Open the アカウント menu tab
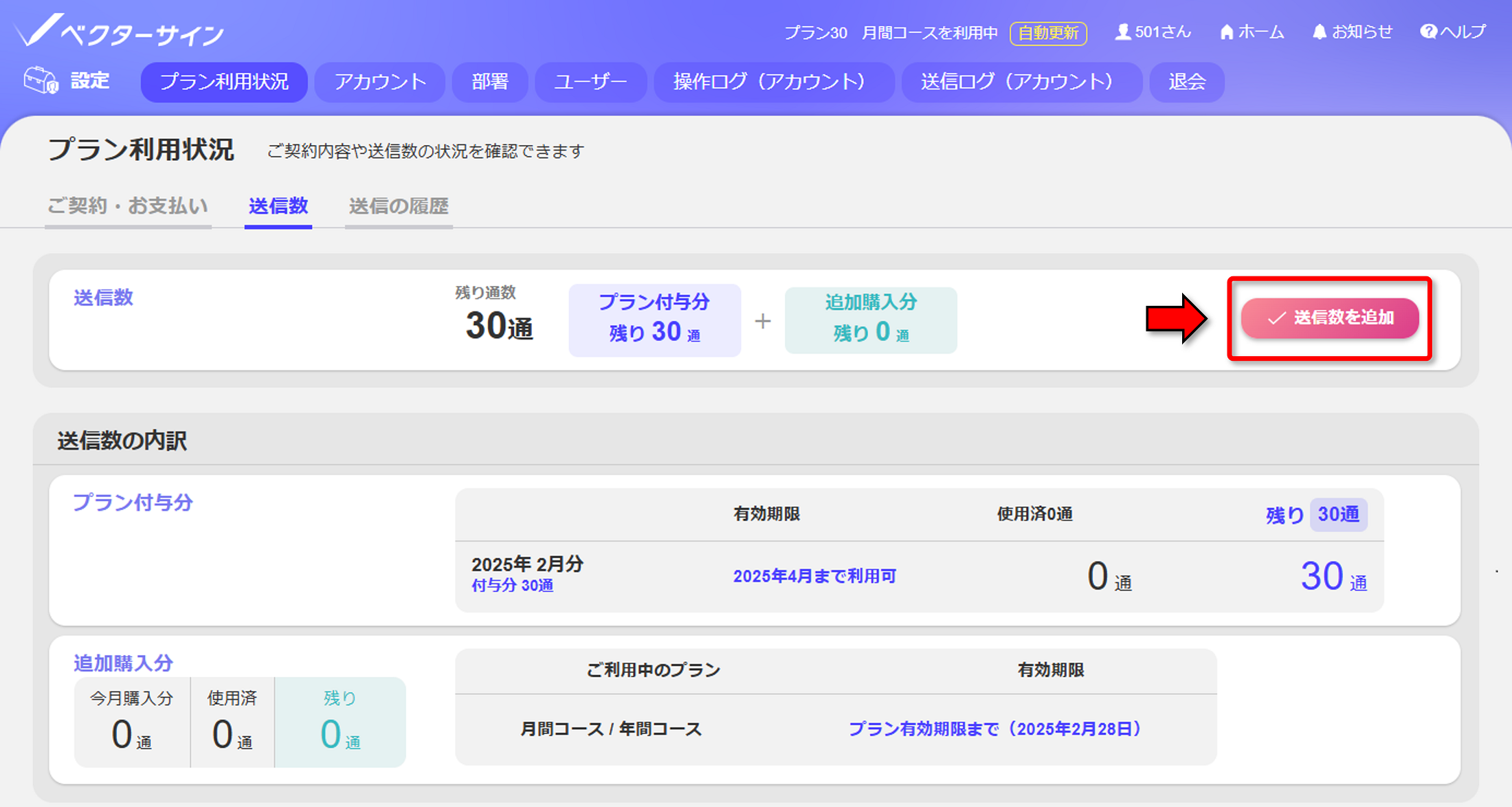The height and width of the screenshot is (807, 1512). (380, 82)
